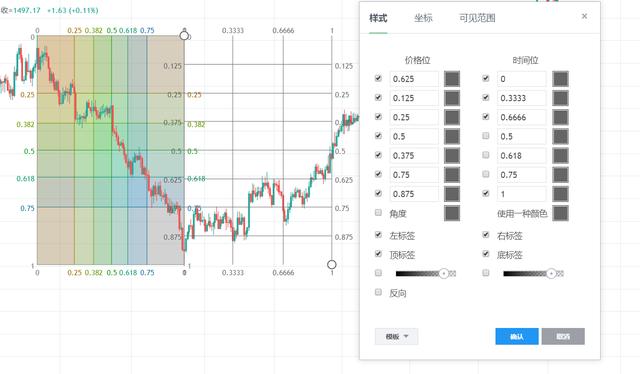This screenshot has width=640, height=374.
Task: Click the left opacity slider handle
Action: tap(444, 274)
